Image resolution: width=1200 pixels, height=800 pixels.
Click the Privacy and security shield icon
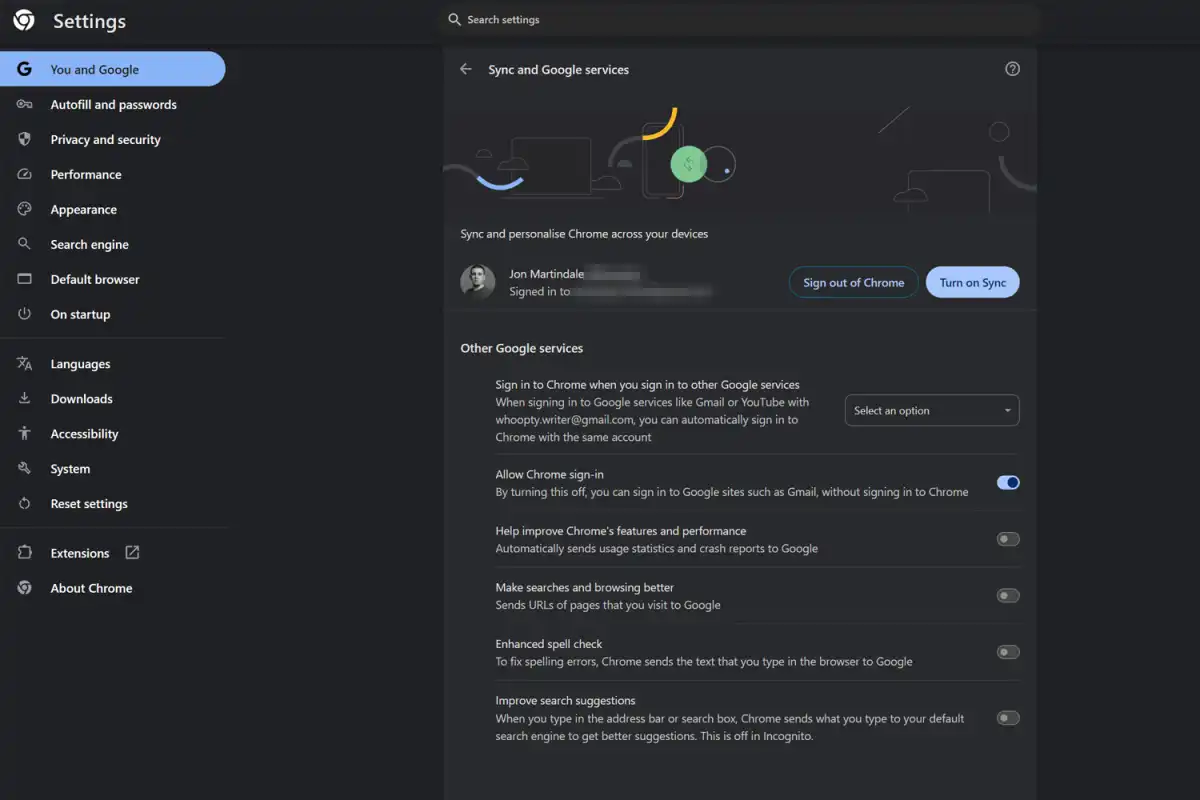coord(25,139)
